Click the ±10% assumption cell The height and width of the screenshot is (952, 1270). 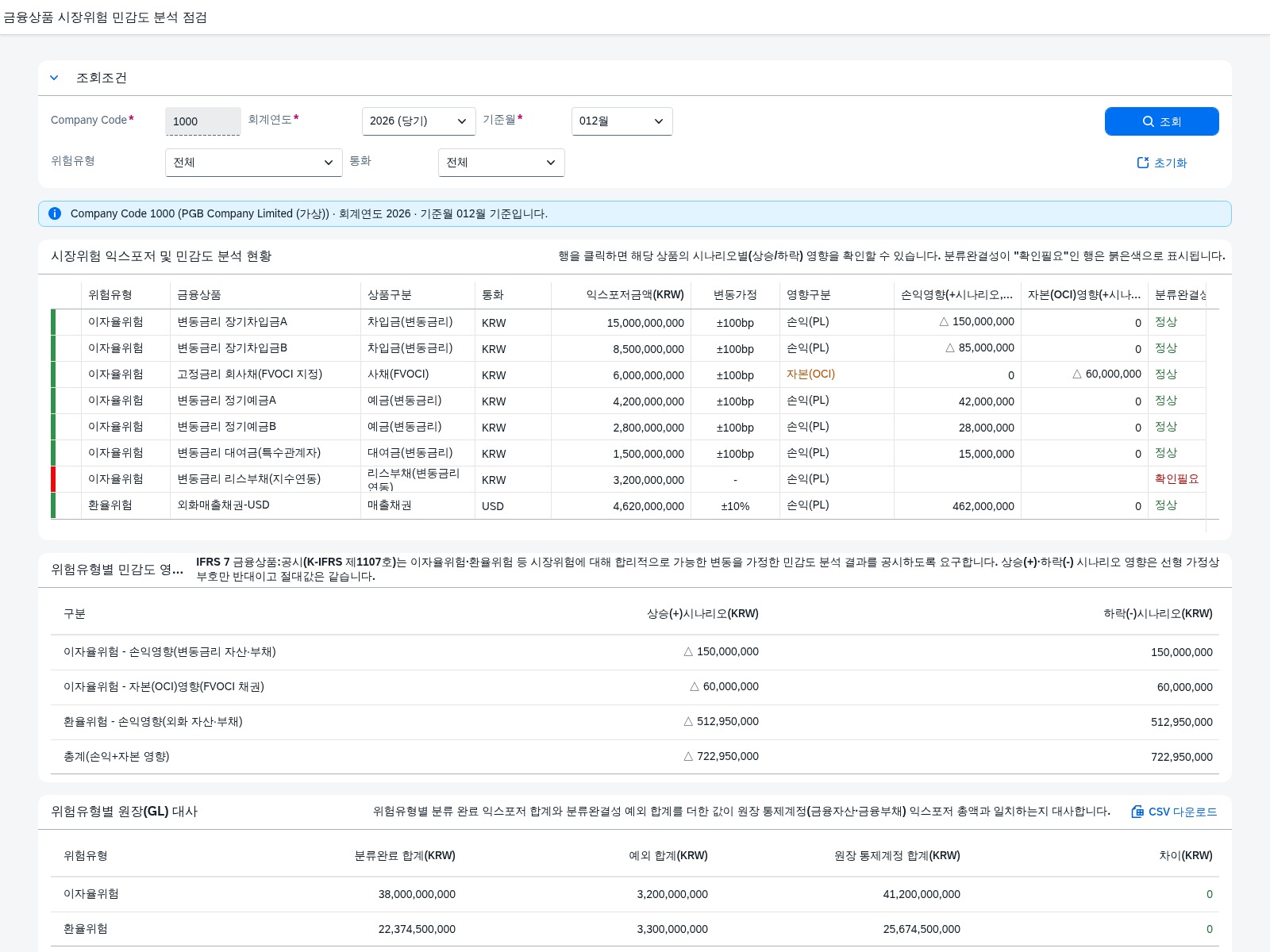click(x=735, y=506)
